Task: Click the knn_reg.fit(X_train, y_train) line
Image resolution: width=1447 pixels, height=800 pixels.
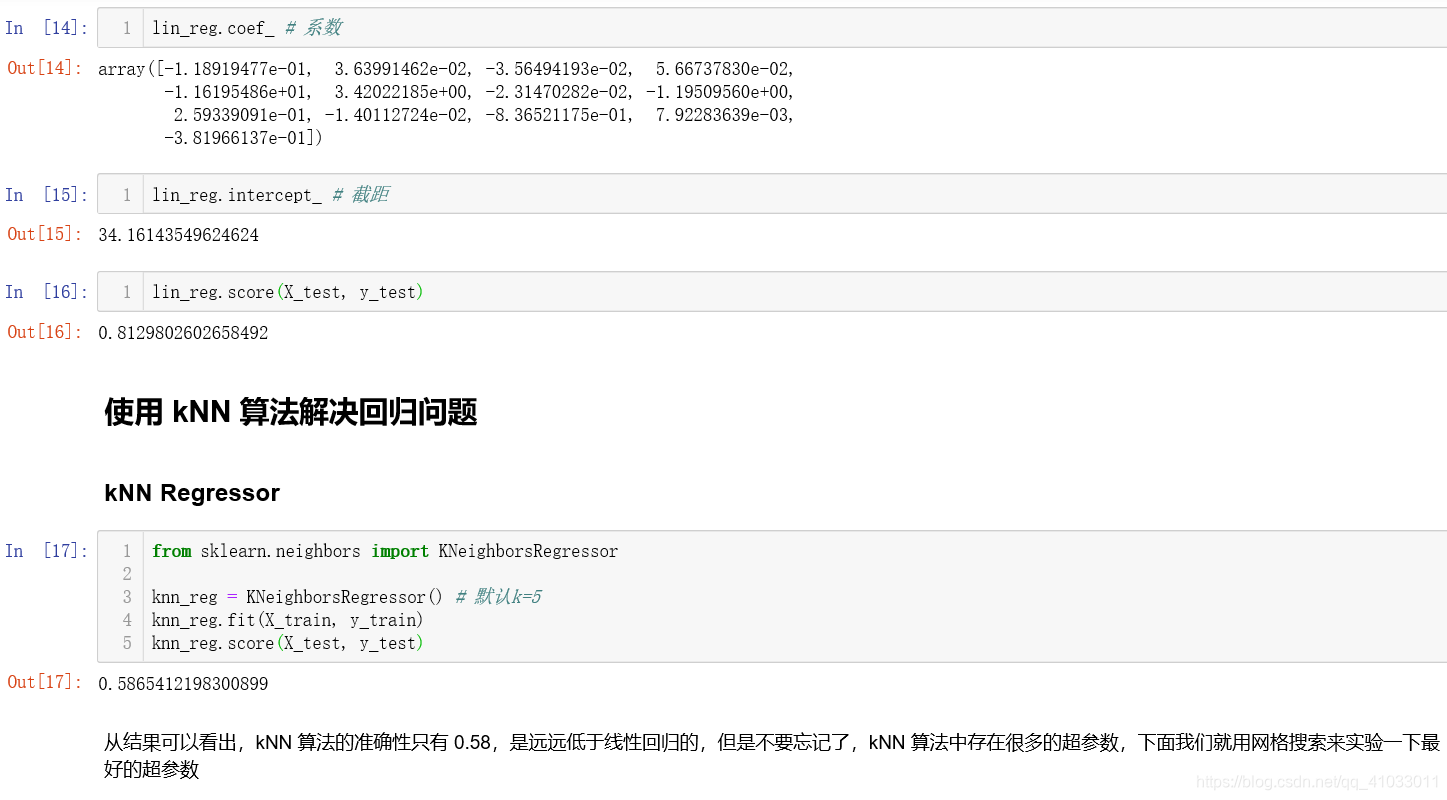Action: [288, 620]
